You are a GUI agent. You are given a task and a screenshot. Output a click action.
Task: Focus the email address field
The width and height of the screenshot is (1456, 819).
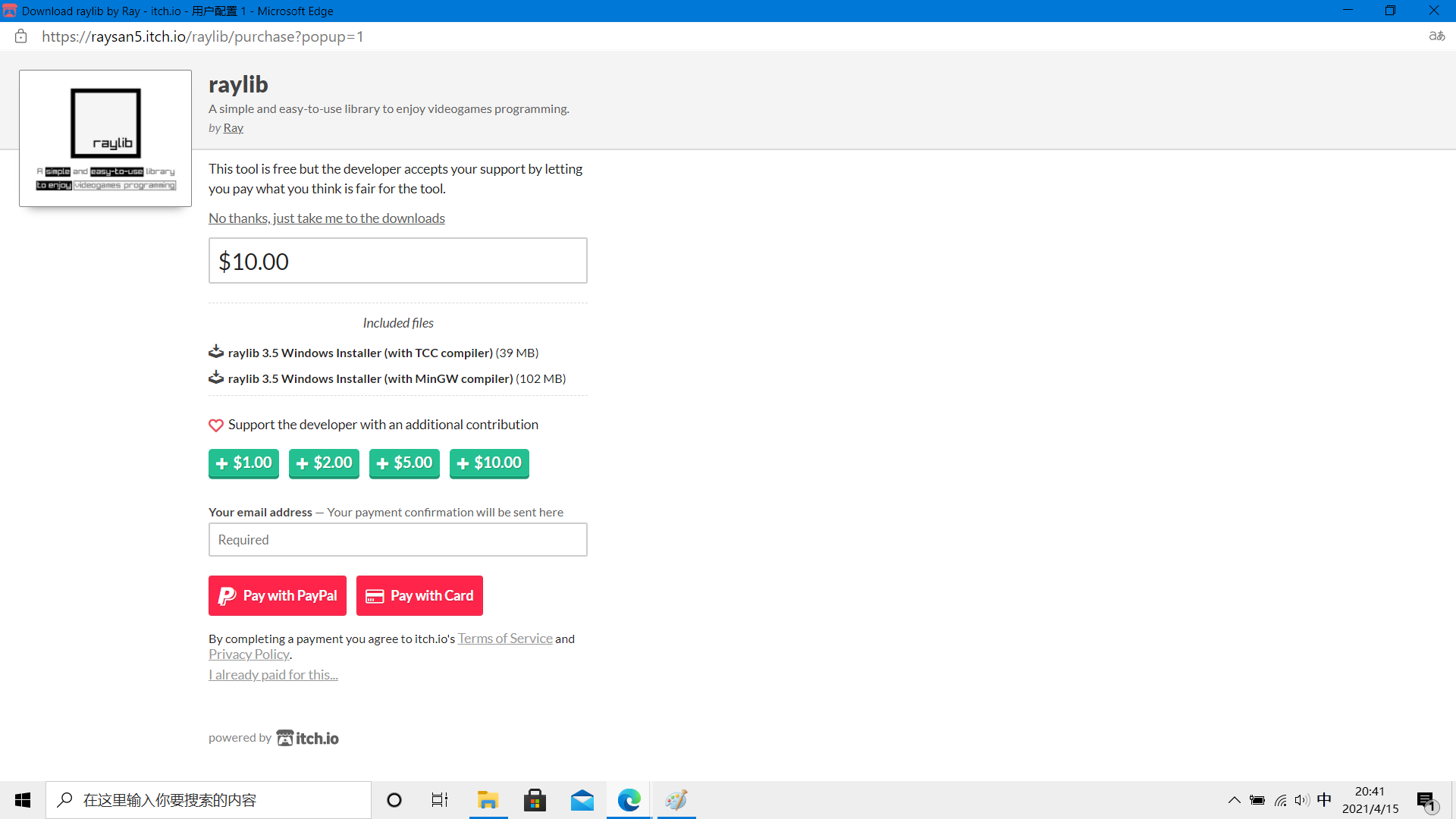click(x=397, y=540)
